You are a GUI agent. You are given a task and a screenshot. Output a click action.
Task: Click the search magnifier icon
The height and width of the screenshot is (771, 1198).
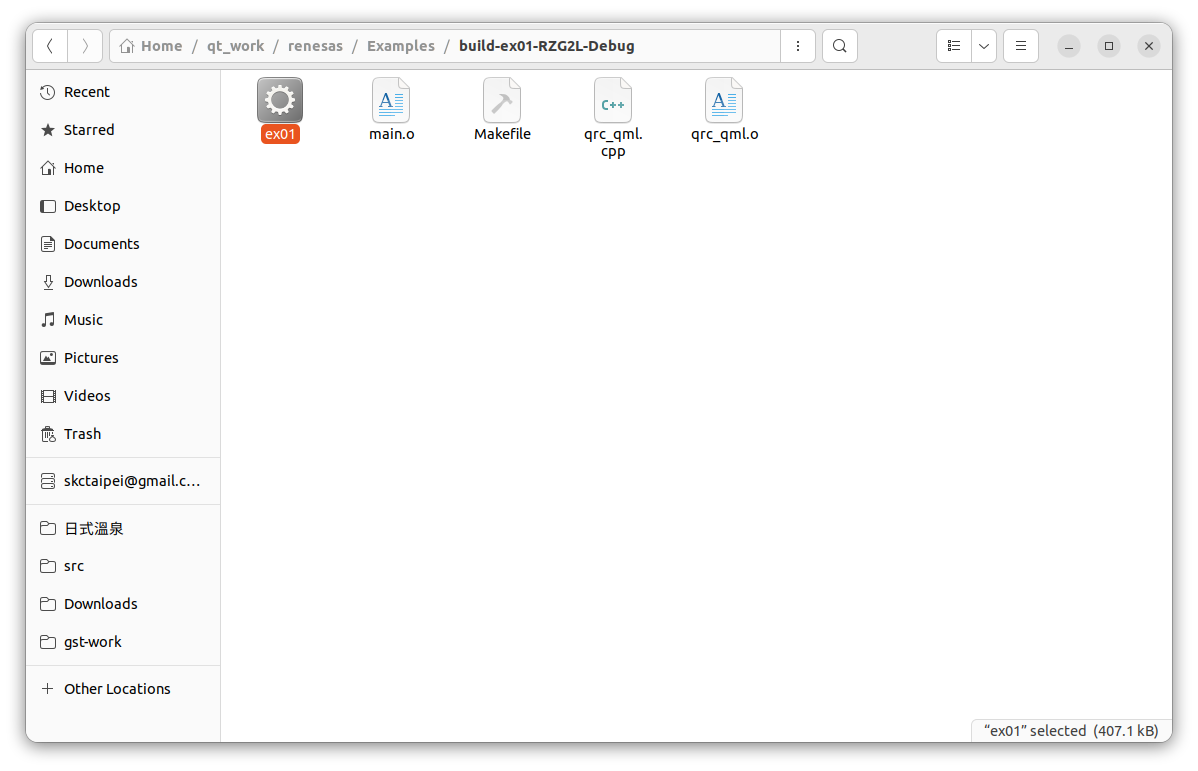tap(840, 46)
